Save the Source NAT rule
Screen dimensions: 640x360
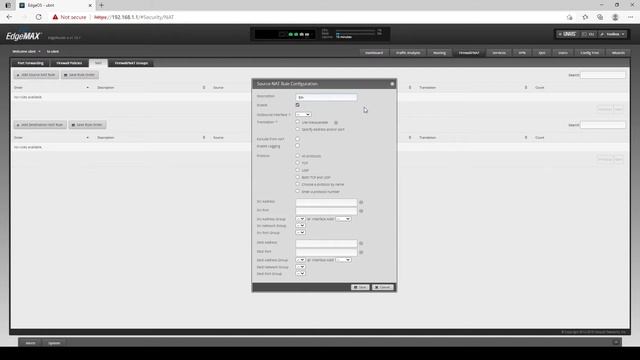point(360,287)
